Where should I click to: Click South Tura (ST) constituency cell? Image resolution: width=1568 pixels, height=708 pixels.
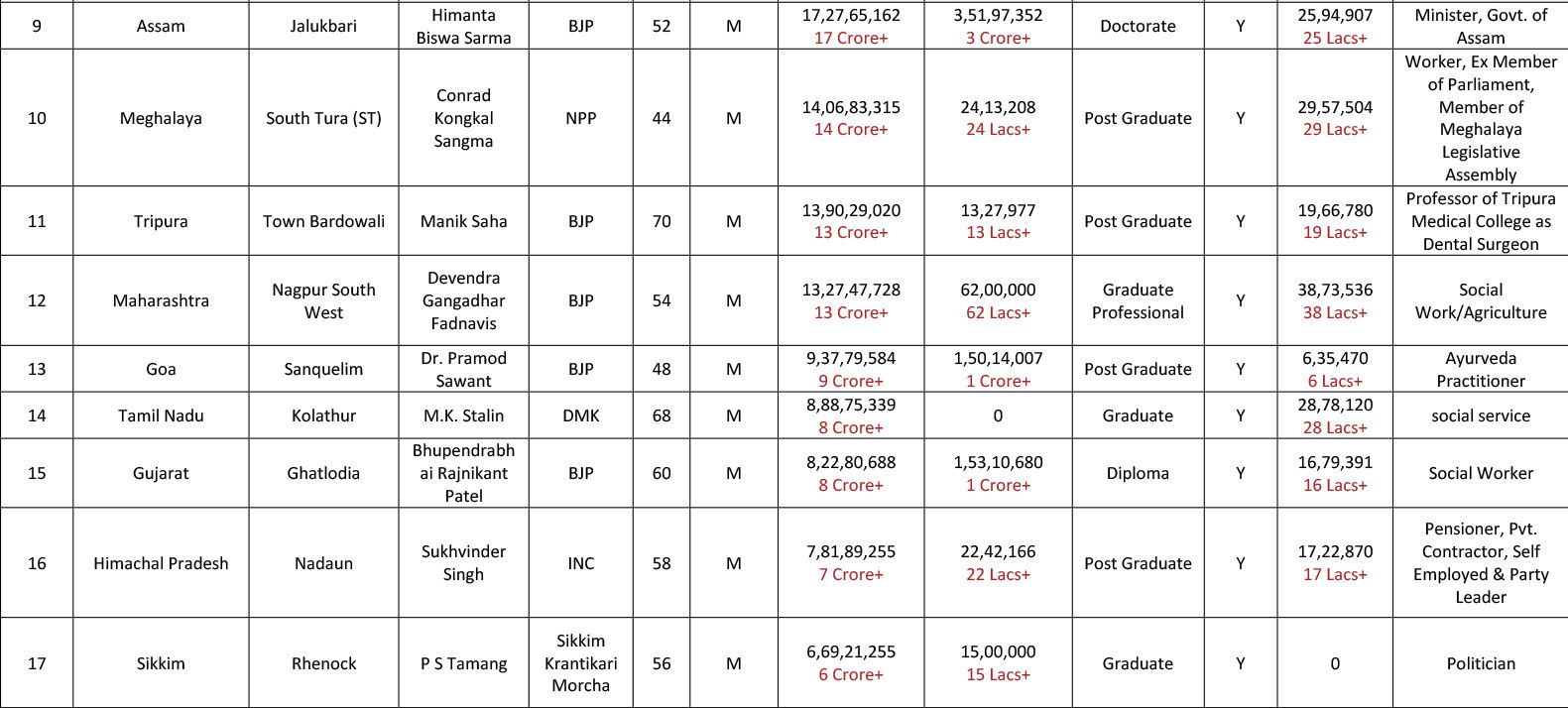pyautogui.click(x=323, y=118)
